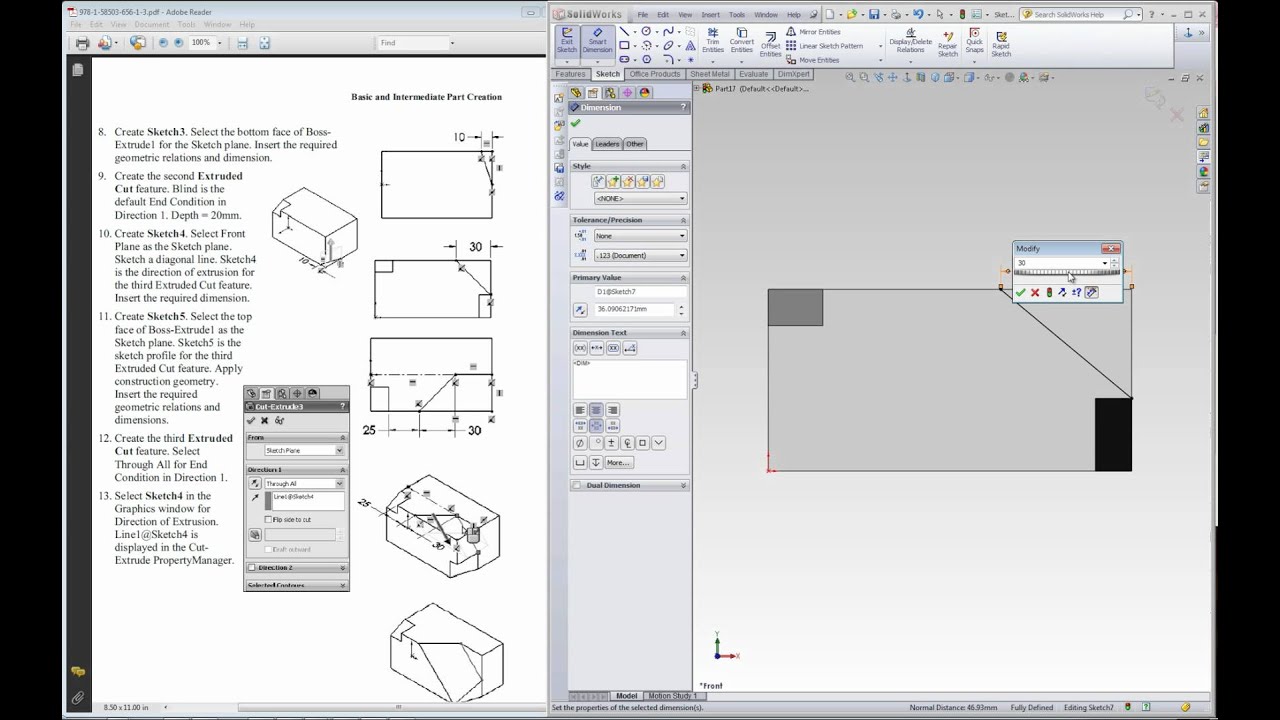Image resolution: width=1280 pixels, height=720 pixels.
Task: Open the Insert menu in SolidWorks
Action: [710, 15]
